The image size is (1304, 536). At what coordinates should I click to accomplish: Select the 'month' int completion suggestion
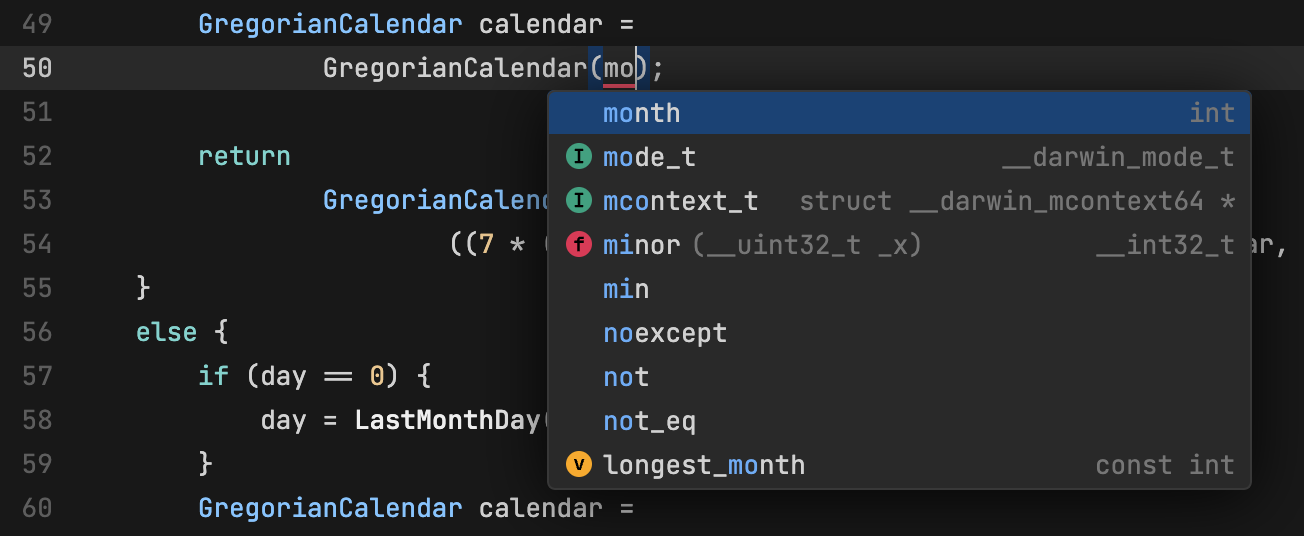(x=641, y=113)
